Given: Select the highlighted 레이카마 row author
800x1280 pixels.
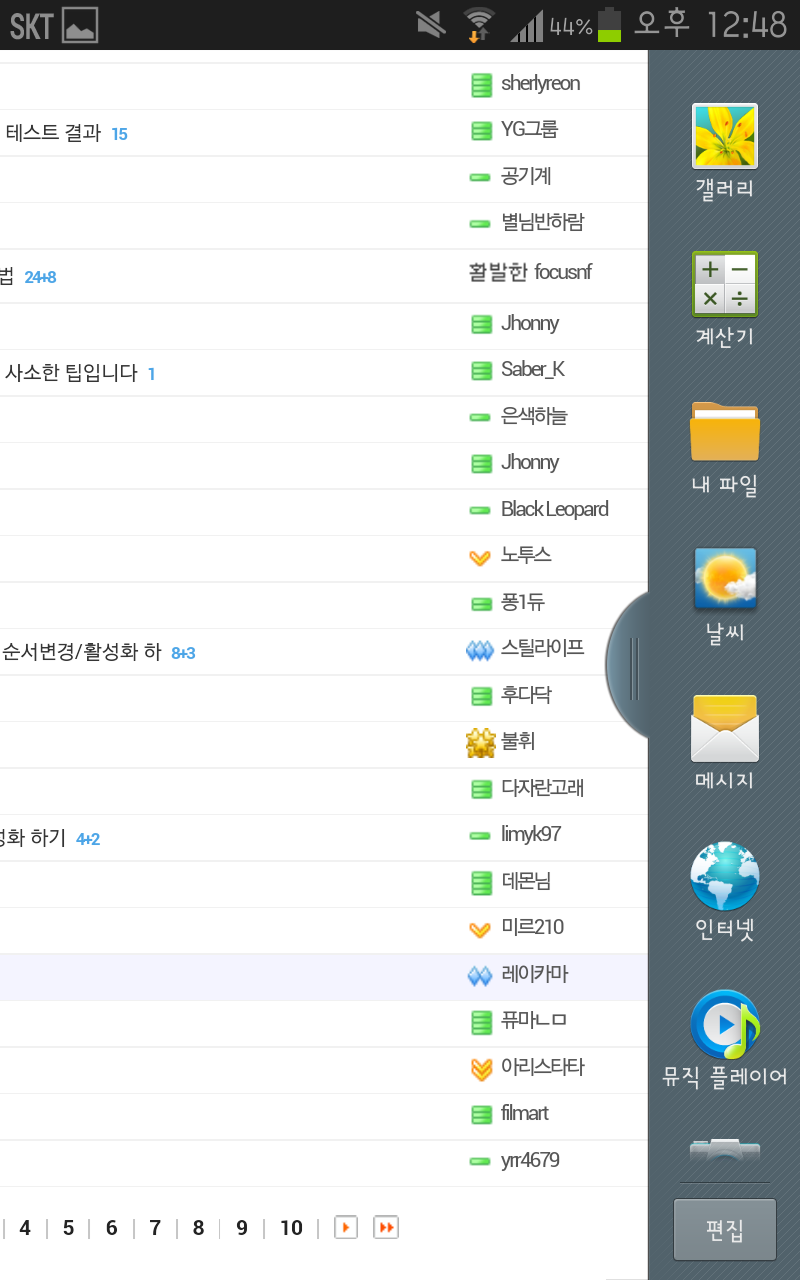Looking at the screenshot, I should click(x=534, y=975).
